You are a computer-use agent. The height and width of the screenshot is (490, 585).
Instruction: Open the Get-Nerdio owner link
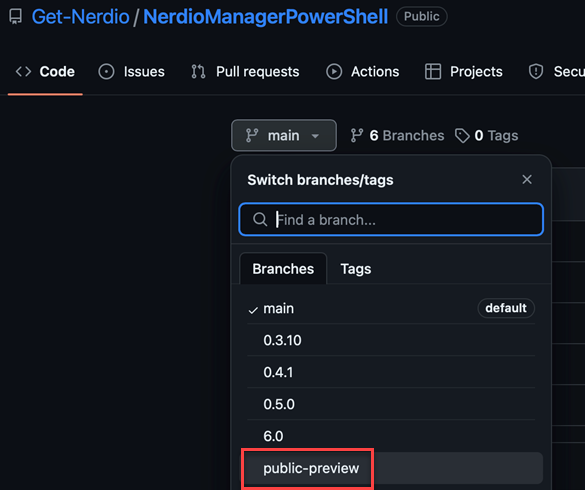(x=81, y=17)
